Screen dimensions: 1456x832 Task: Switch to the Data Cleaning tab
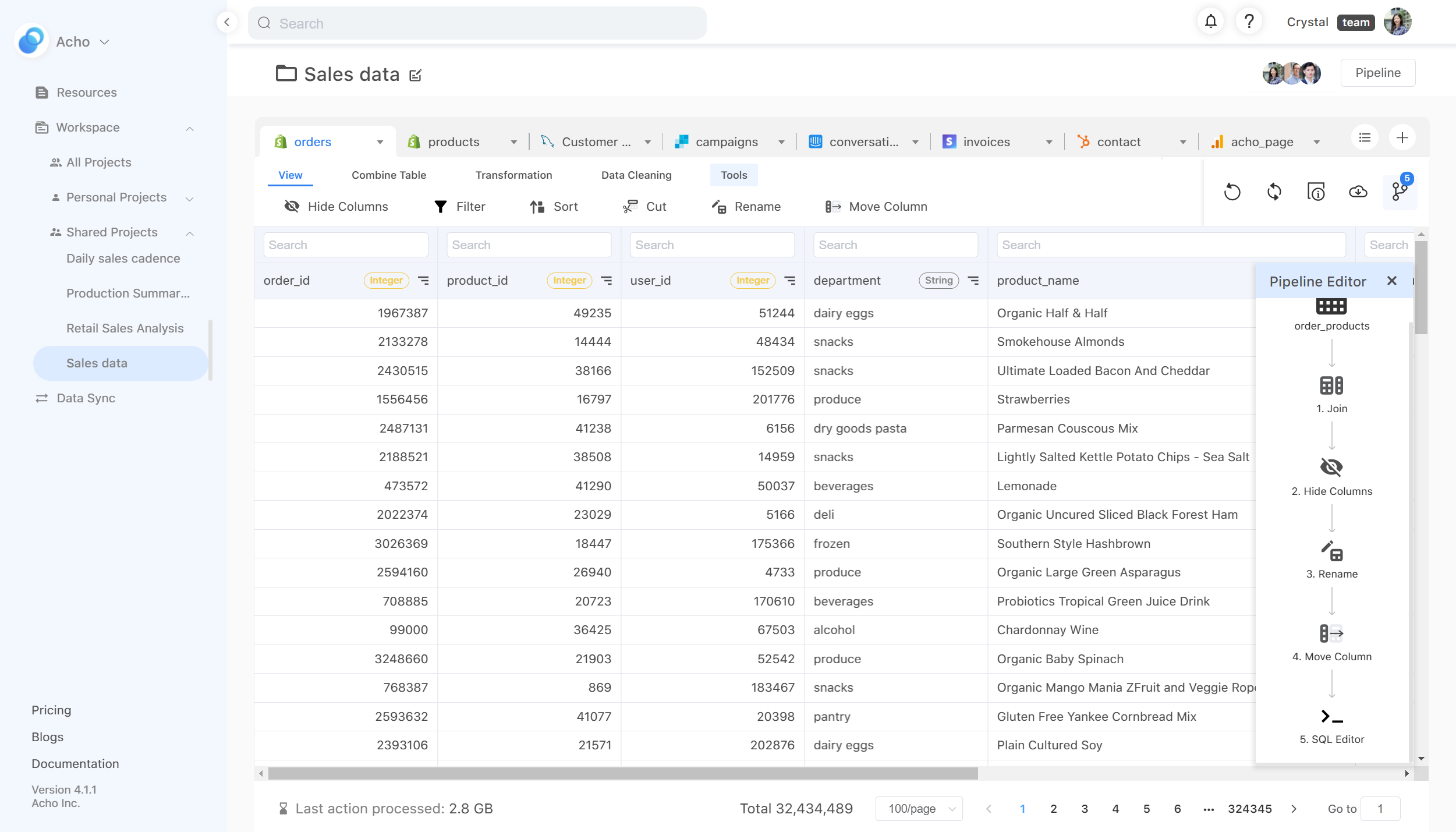point(636,175)
